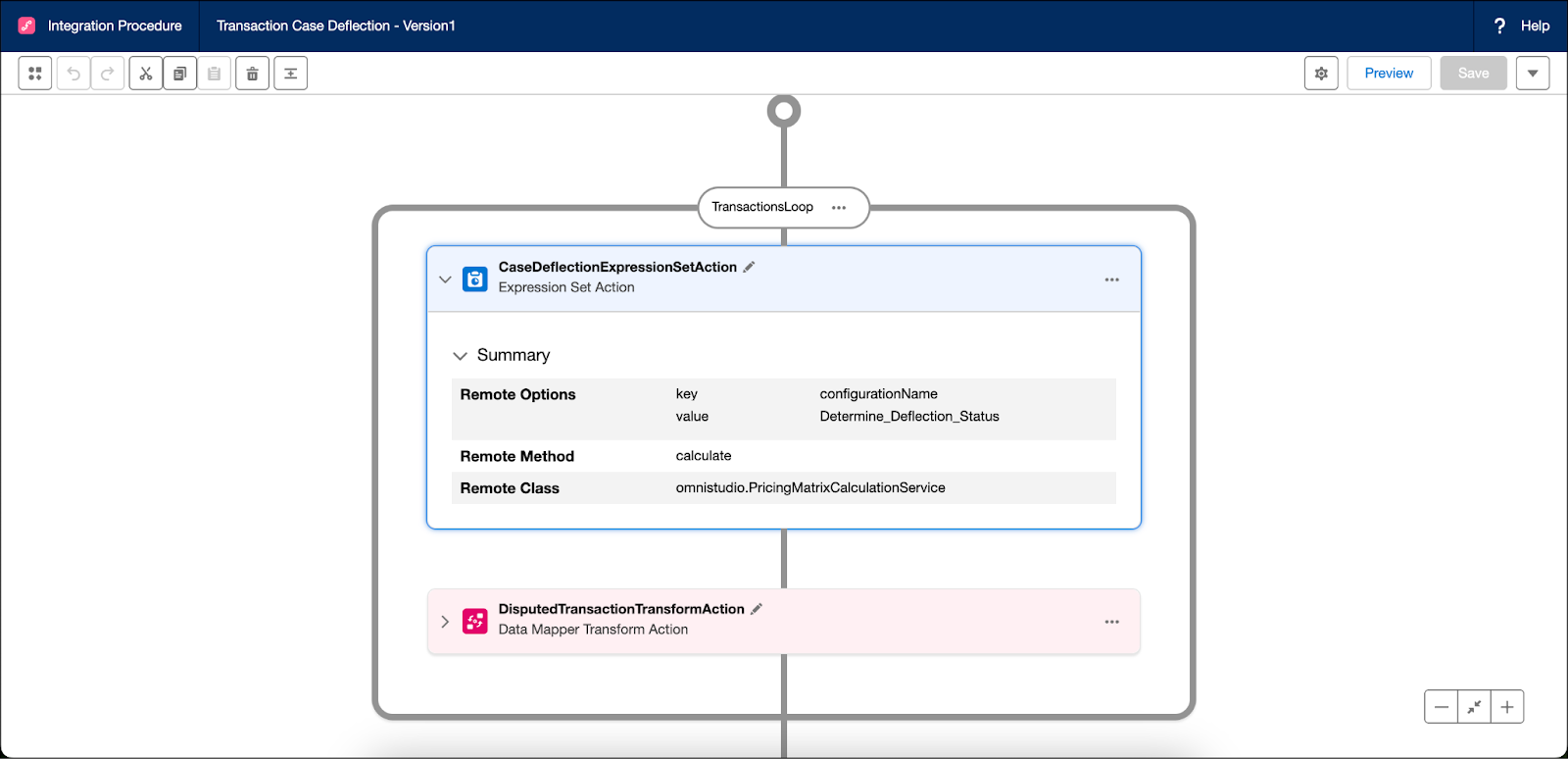
Task: Open DisputedTransactionTransformAction more-options menu
Action: click(x=1111, y=622)
